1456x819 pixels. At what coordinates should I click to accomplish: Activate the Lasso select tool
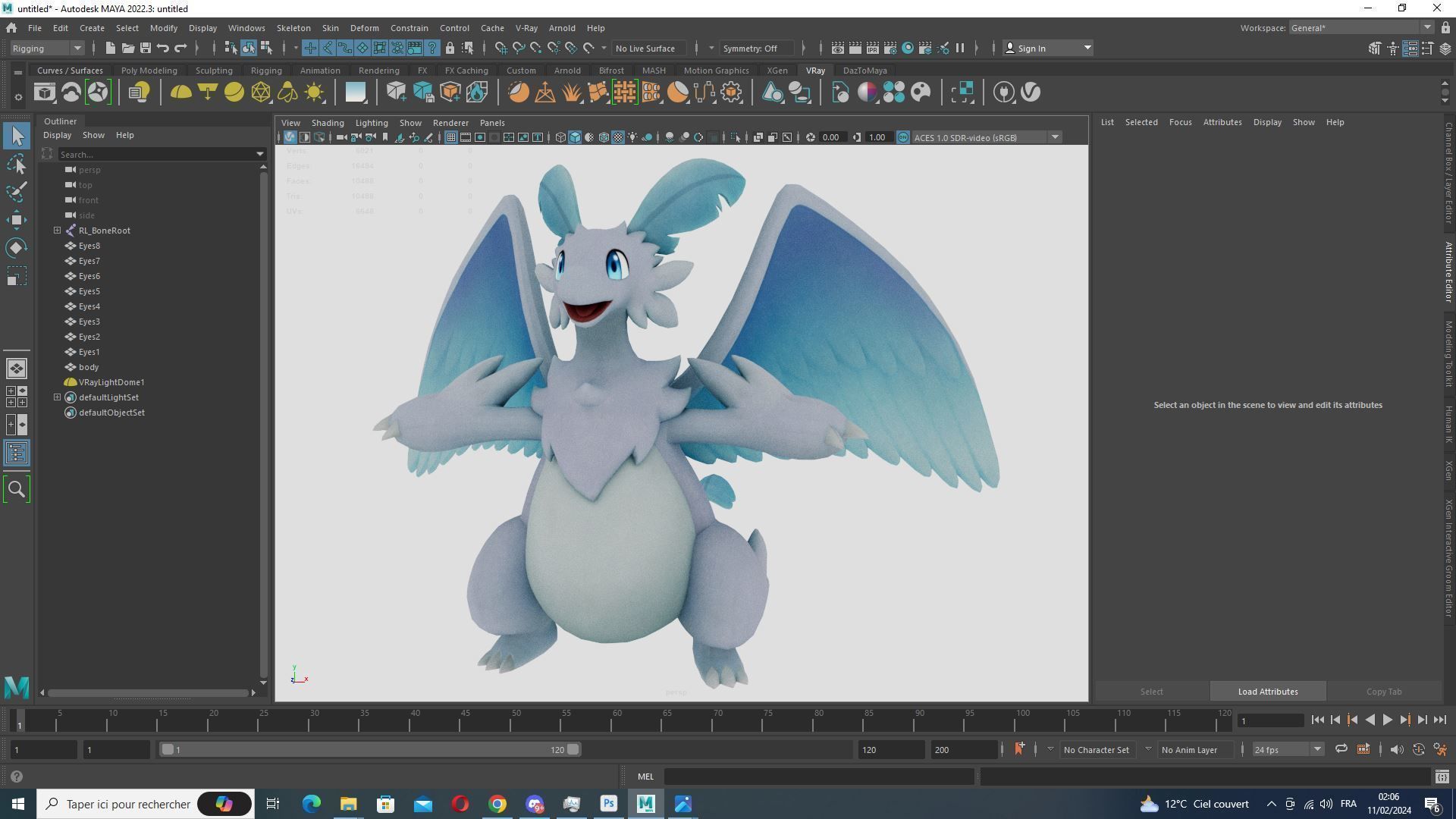pyautogui.click(x=17, y=165)
